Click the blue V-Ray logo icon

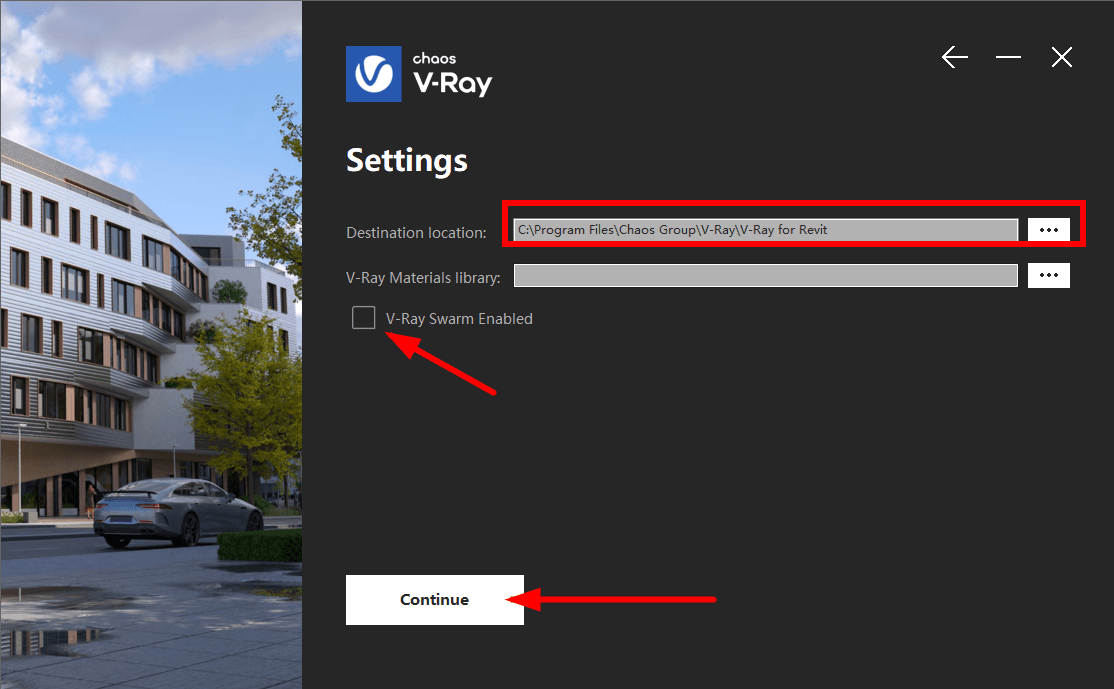[374, 74]
